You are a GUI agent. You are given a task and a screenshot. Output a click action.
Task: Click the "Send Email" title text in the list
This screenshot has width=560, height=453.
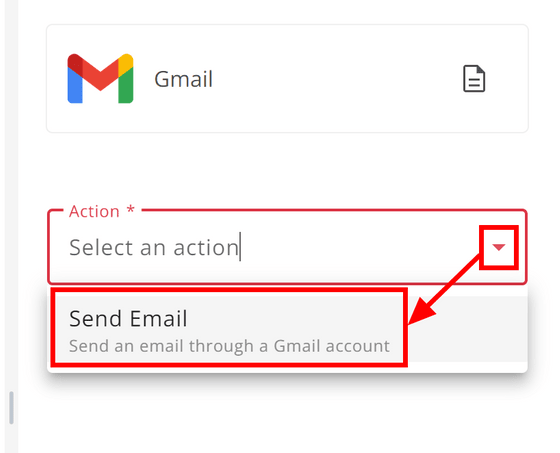click(128, 319)
